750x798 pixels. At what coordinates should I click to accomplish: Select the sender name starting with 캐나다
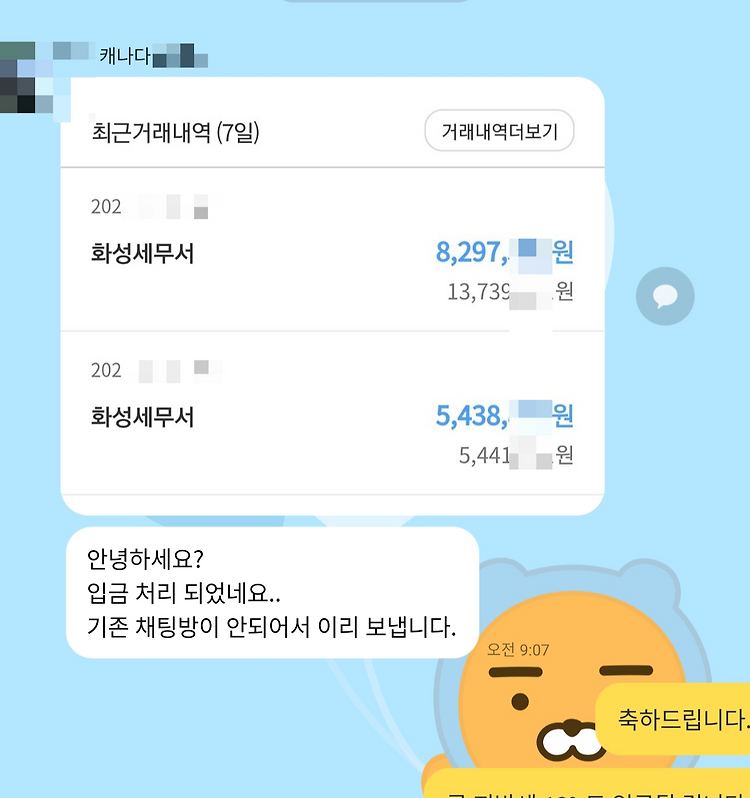(x=154, y=55)
